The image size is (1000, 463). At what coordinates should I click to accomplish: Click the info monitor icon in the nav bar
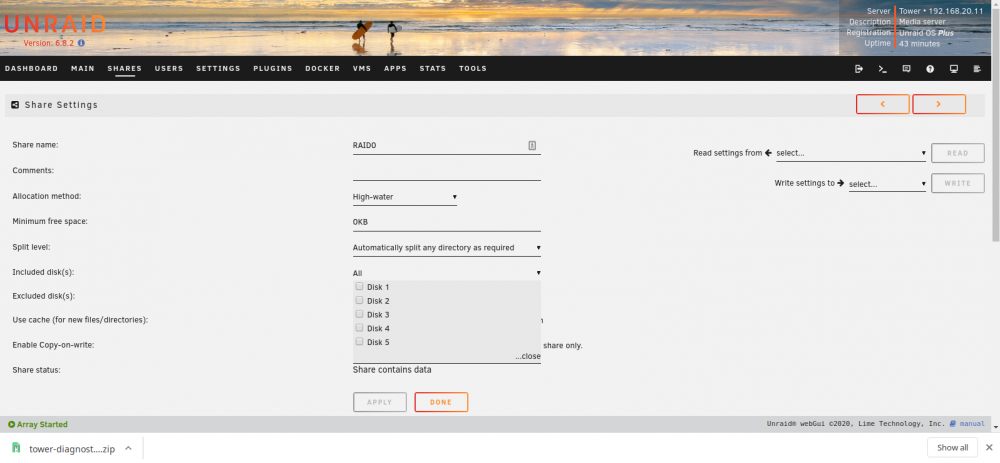pyautogui.click(x=953, y=69)
